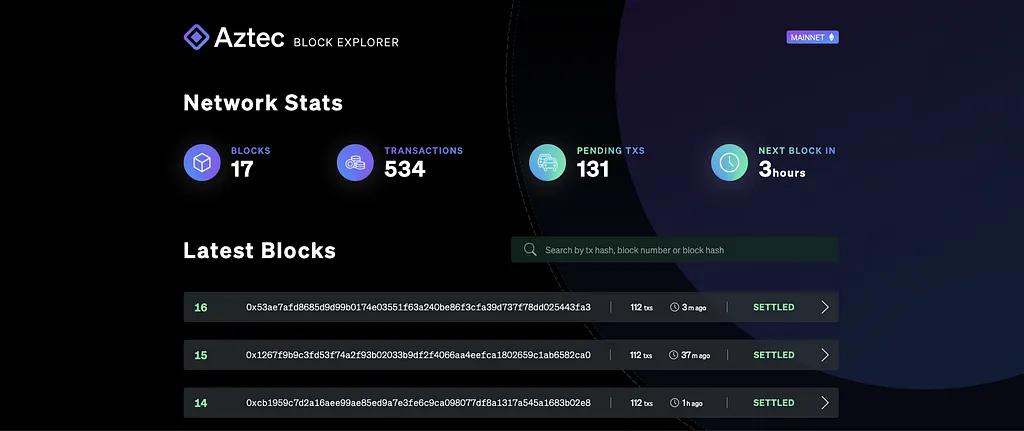
Task: Click the Transactions count 534
Action: [404, 169]
